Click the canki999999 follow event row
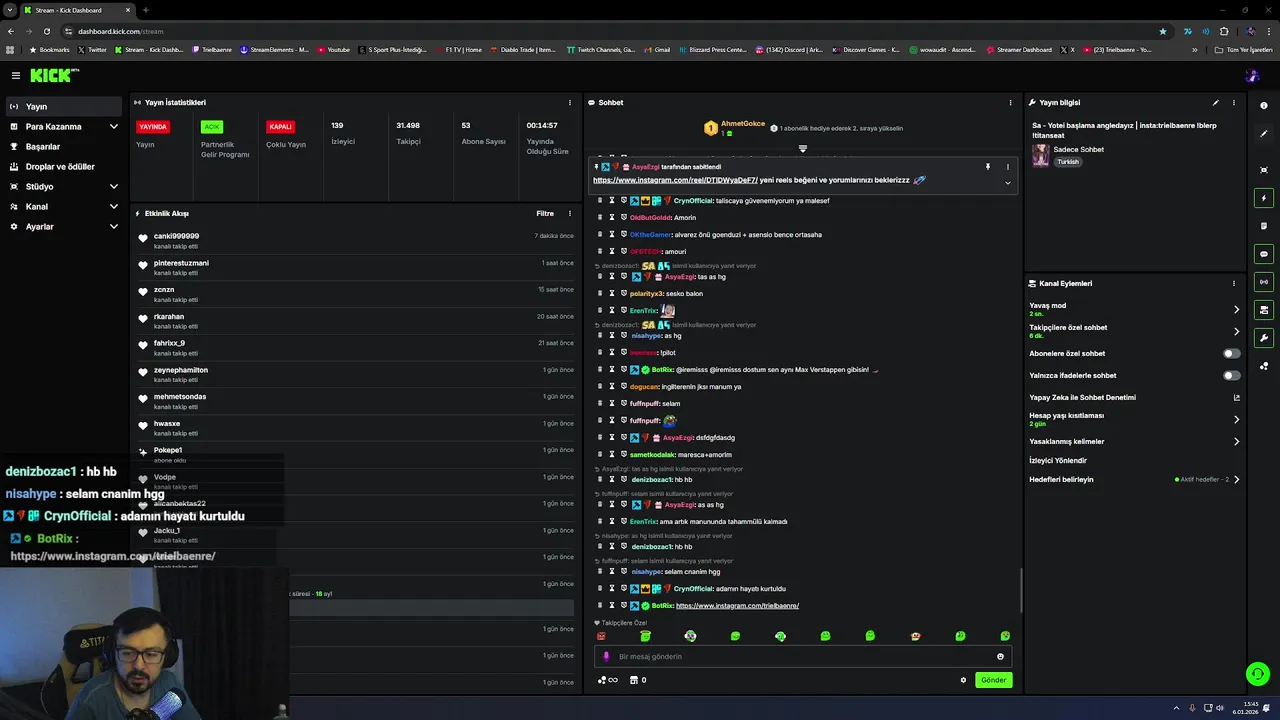Viewport: 1280px width, 720px height. click(x=357, y=240)
